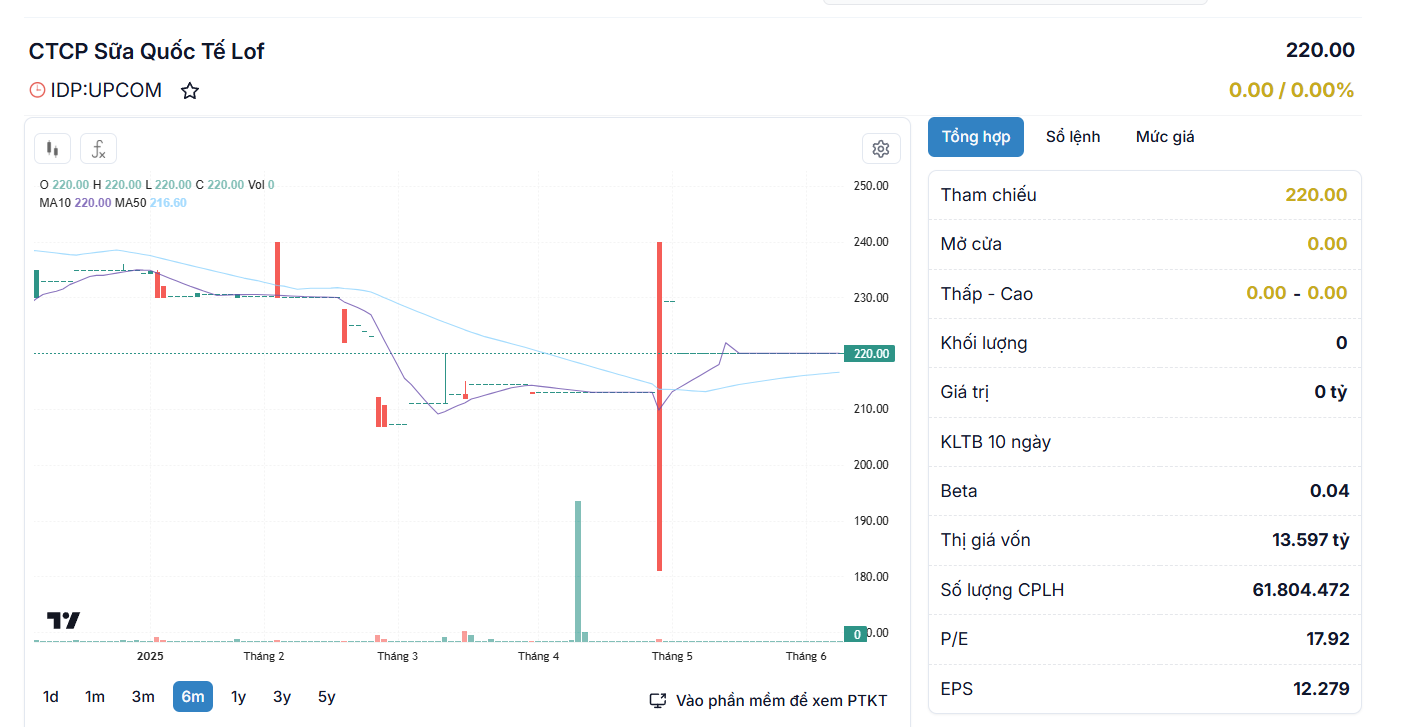Click the tall green volume bar in Tháng 4
Image resolution: width=1422 pixels, height=727 pixels.
point(578,570)
